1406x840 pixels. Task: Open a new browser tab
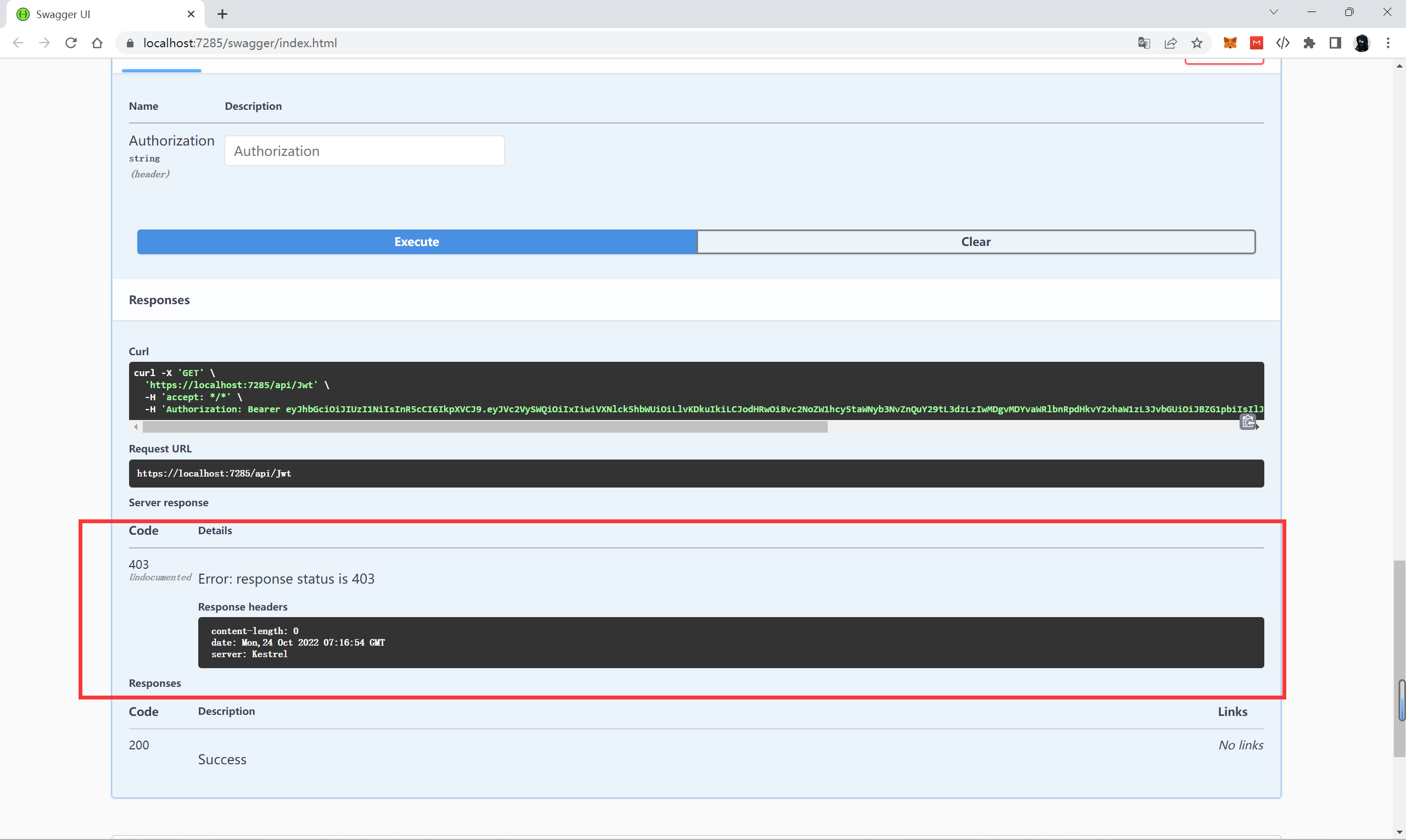[x=222, y=14]
